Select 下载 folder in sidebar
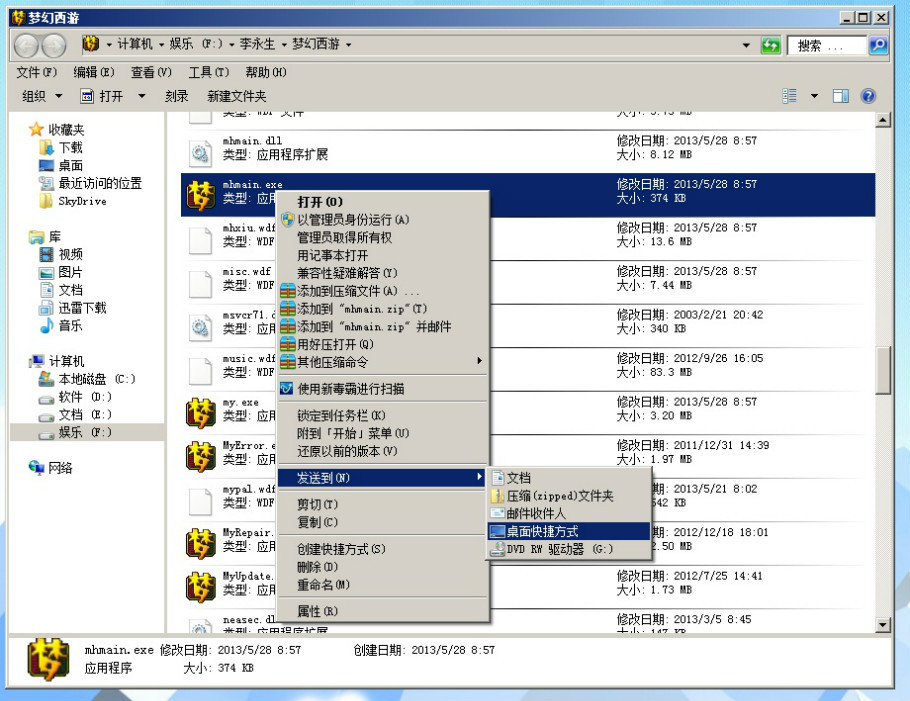 click(x=61, y=147)
